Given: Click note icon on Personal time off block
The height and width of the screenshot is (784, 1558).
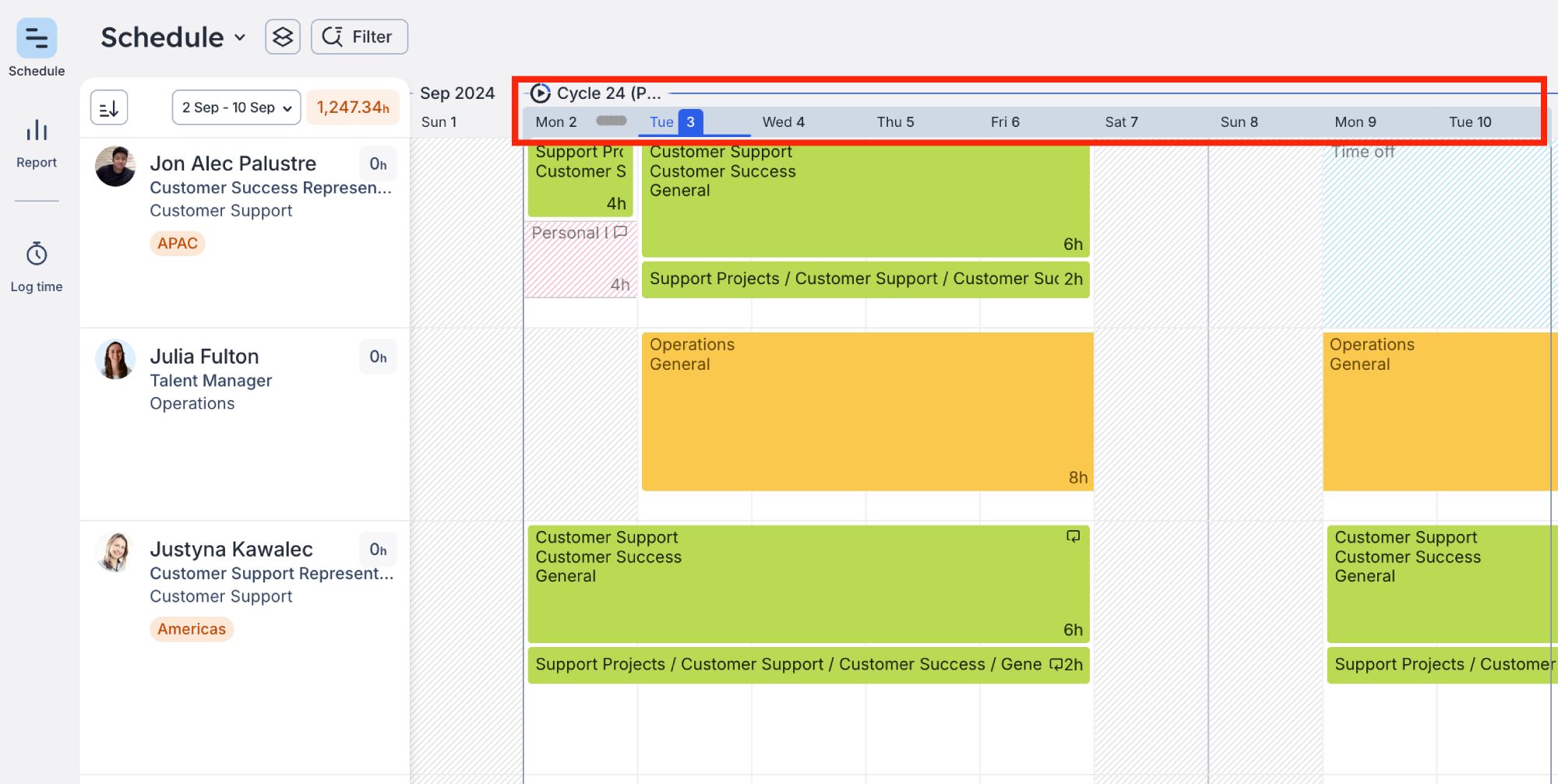Looking at the screenshot, I should click(x=620, y=232).
